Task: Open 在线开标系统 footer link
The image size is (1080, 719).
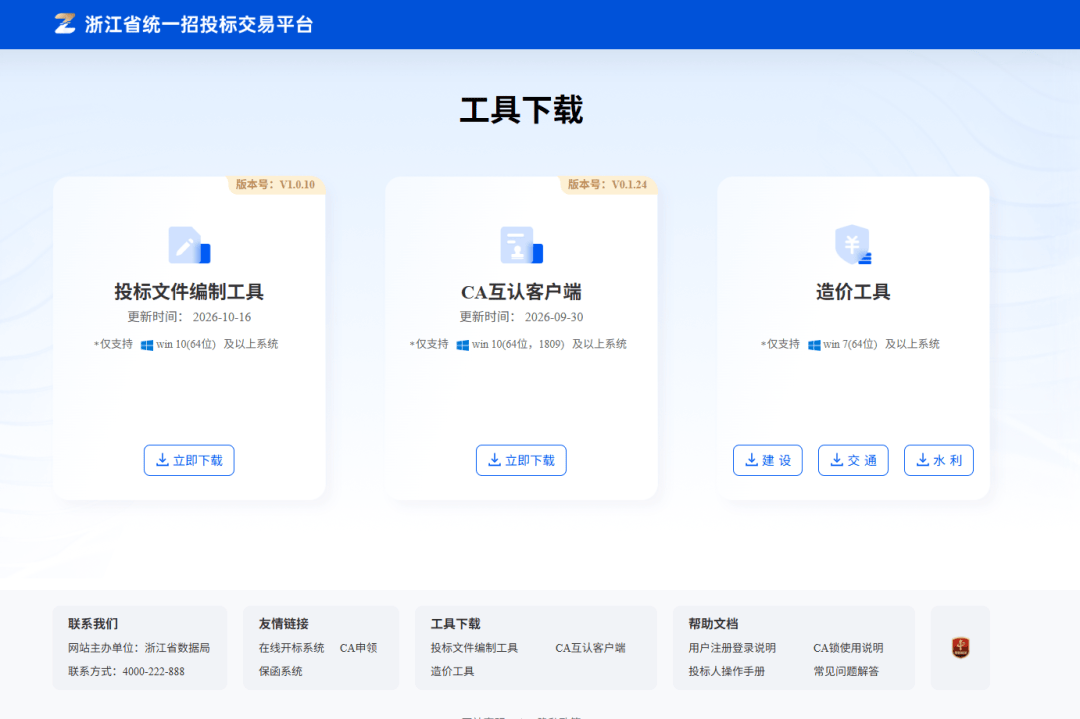Action: point(291,647)
